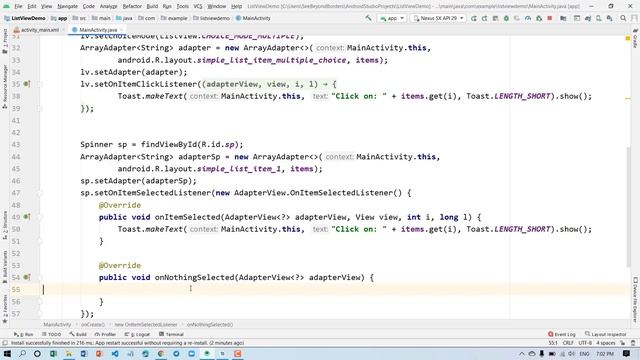Click the 55:1 caret position indicator
The image size is (640, 360).
point(553,343)
